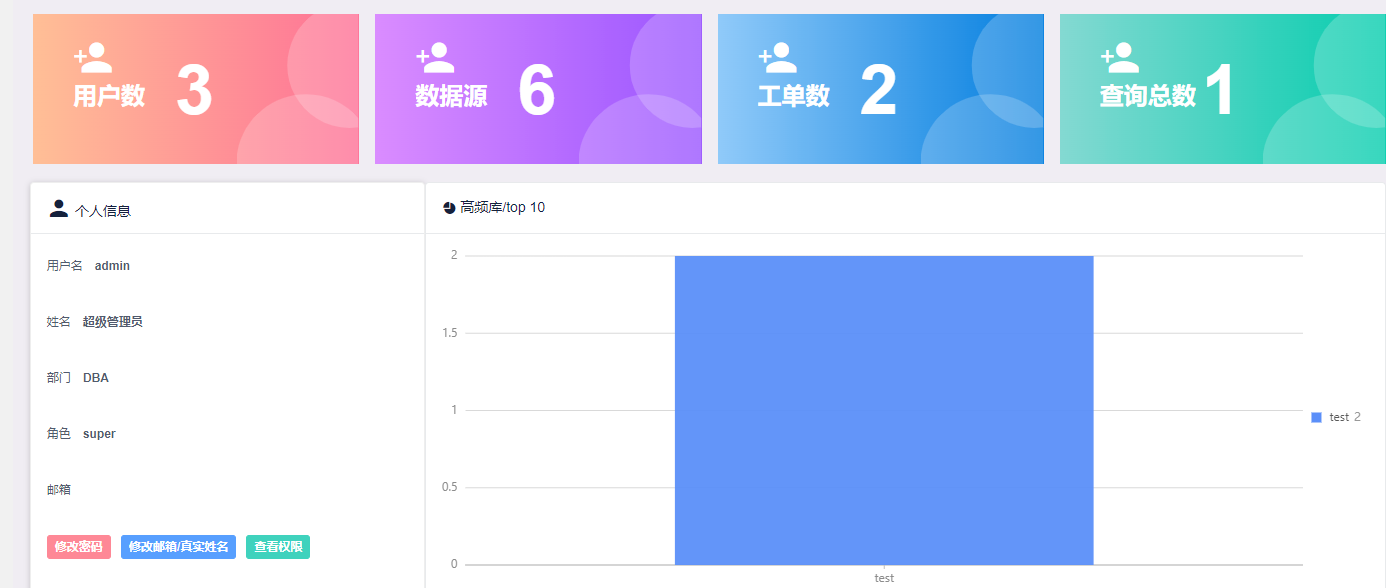Click the person-plus icon on 工单数 card
The image size is (1386, 588).
point(778,57)
